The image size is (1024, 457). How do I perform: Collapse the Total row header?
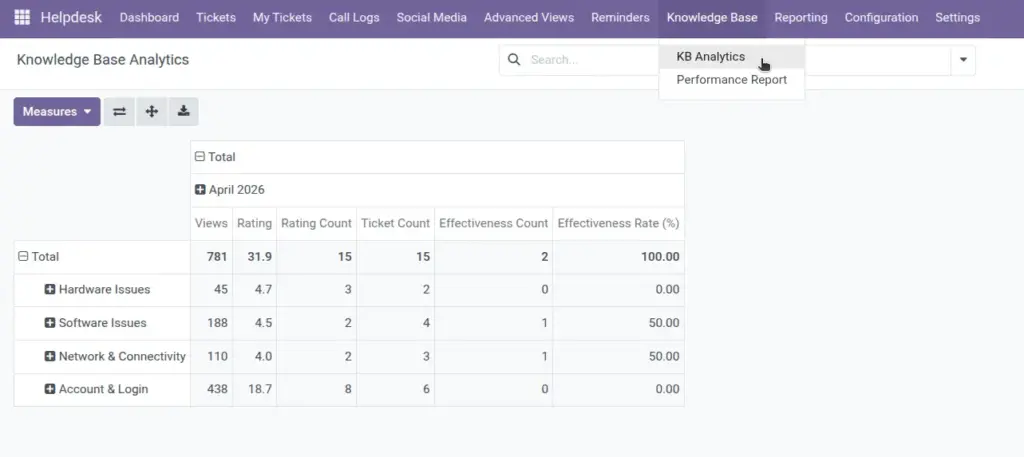[x=39, y=257]
